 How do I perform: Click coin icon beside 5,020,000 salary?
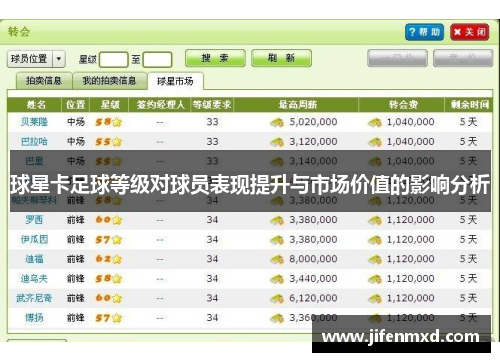[x=277, y=123]
